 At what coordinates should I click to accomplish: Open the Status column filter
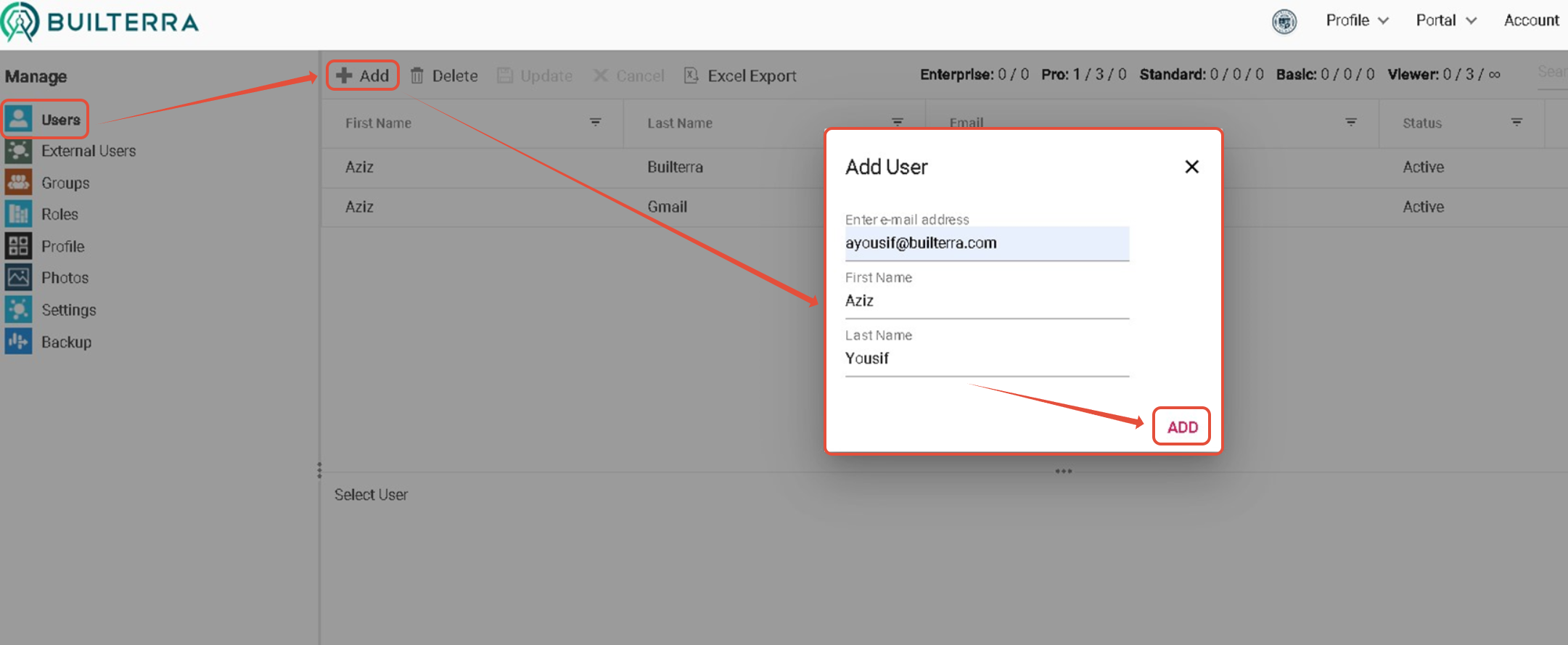coord(1516,123)
